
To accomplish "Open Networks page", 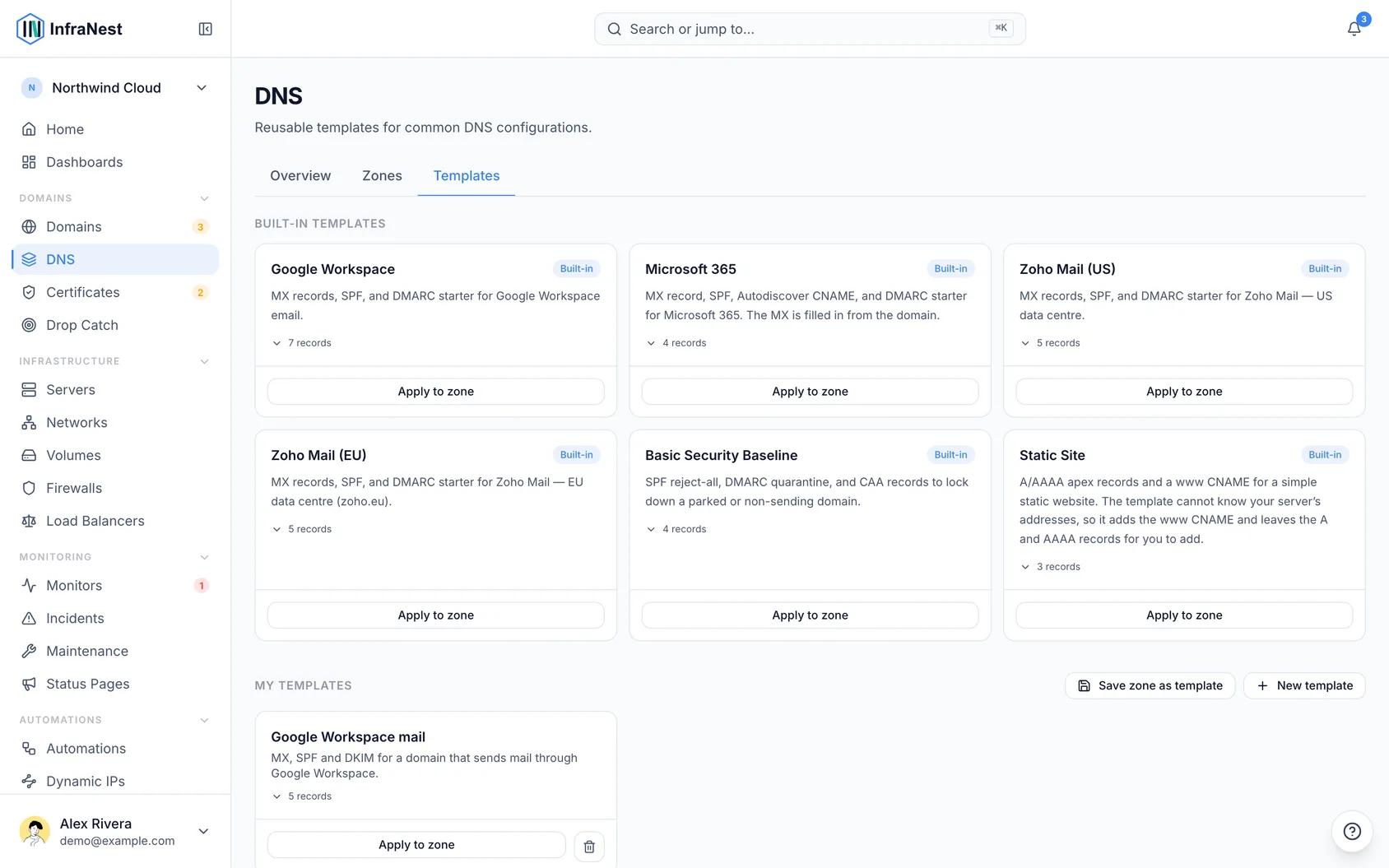I will pyautogui.click(x=115, y=422).
